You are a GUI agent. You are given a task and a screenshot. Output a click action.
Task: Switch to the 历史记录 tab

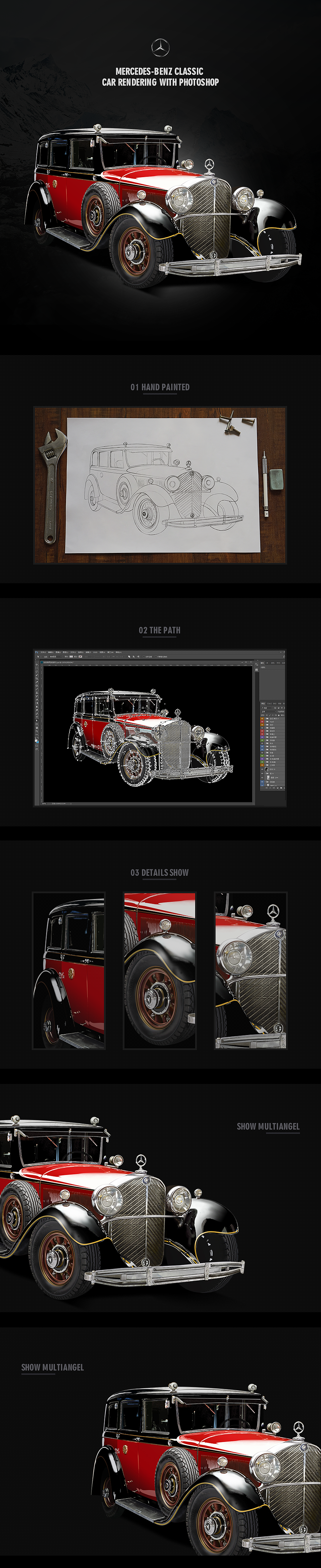[270, 704]
